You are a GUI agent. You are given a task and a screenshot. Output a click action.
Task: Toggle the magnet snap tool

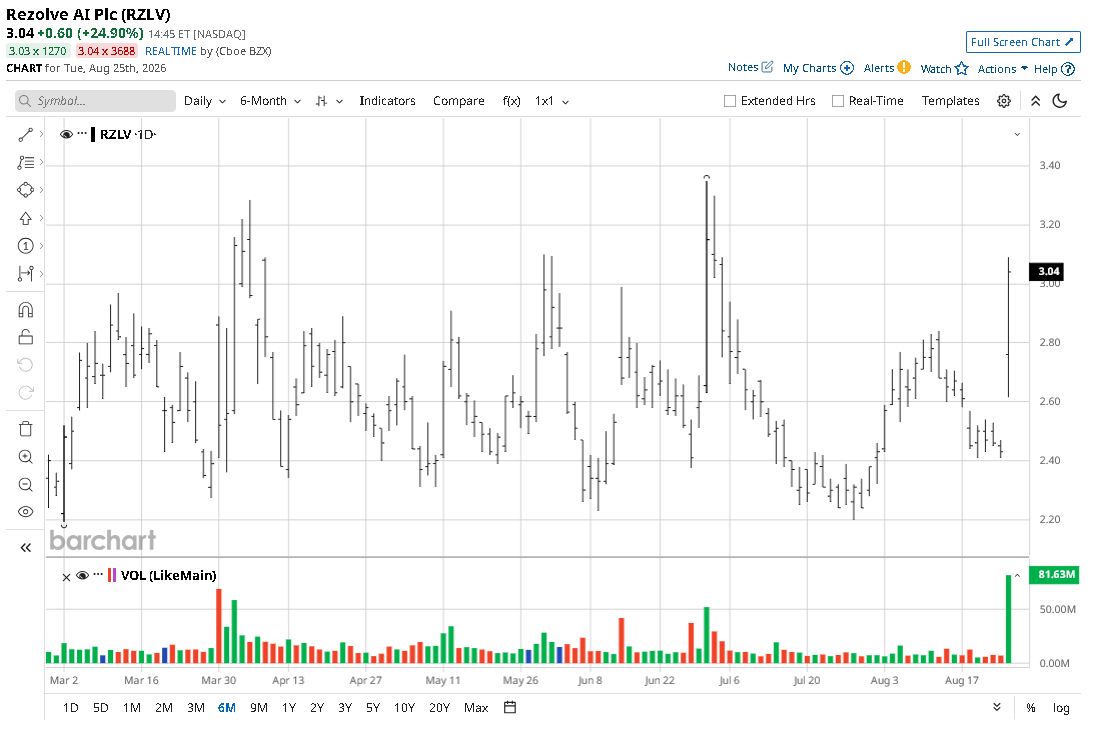point(26,310)
